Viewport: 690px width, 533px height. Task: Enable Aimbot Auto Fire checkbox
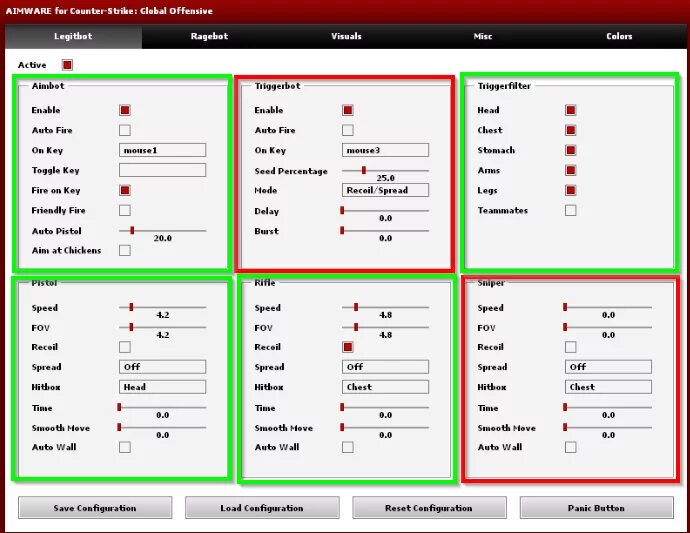(x=125, y=130)
